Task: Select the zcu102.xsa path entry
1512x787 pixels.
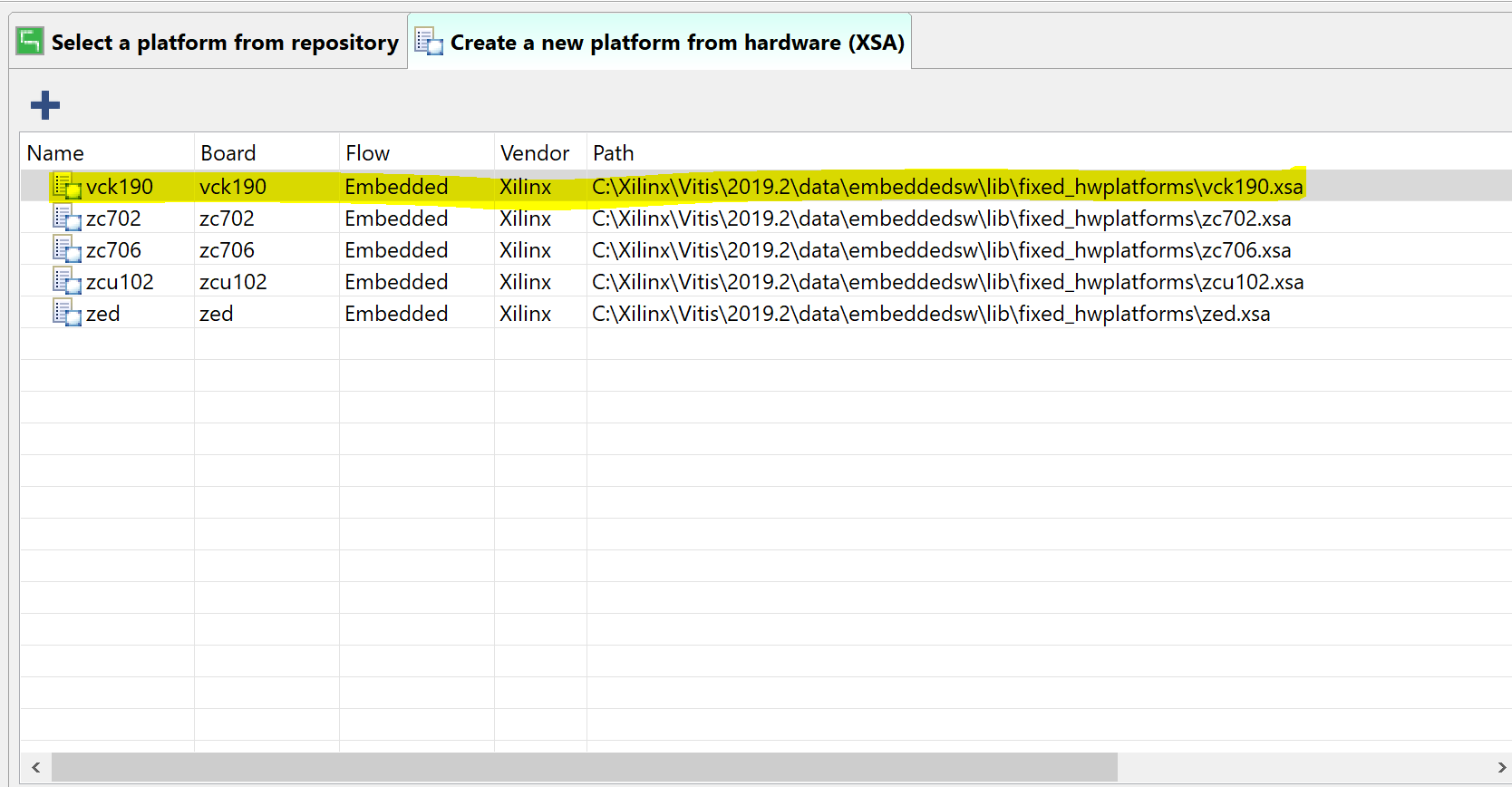Action: click(x=947, y=282)
